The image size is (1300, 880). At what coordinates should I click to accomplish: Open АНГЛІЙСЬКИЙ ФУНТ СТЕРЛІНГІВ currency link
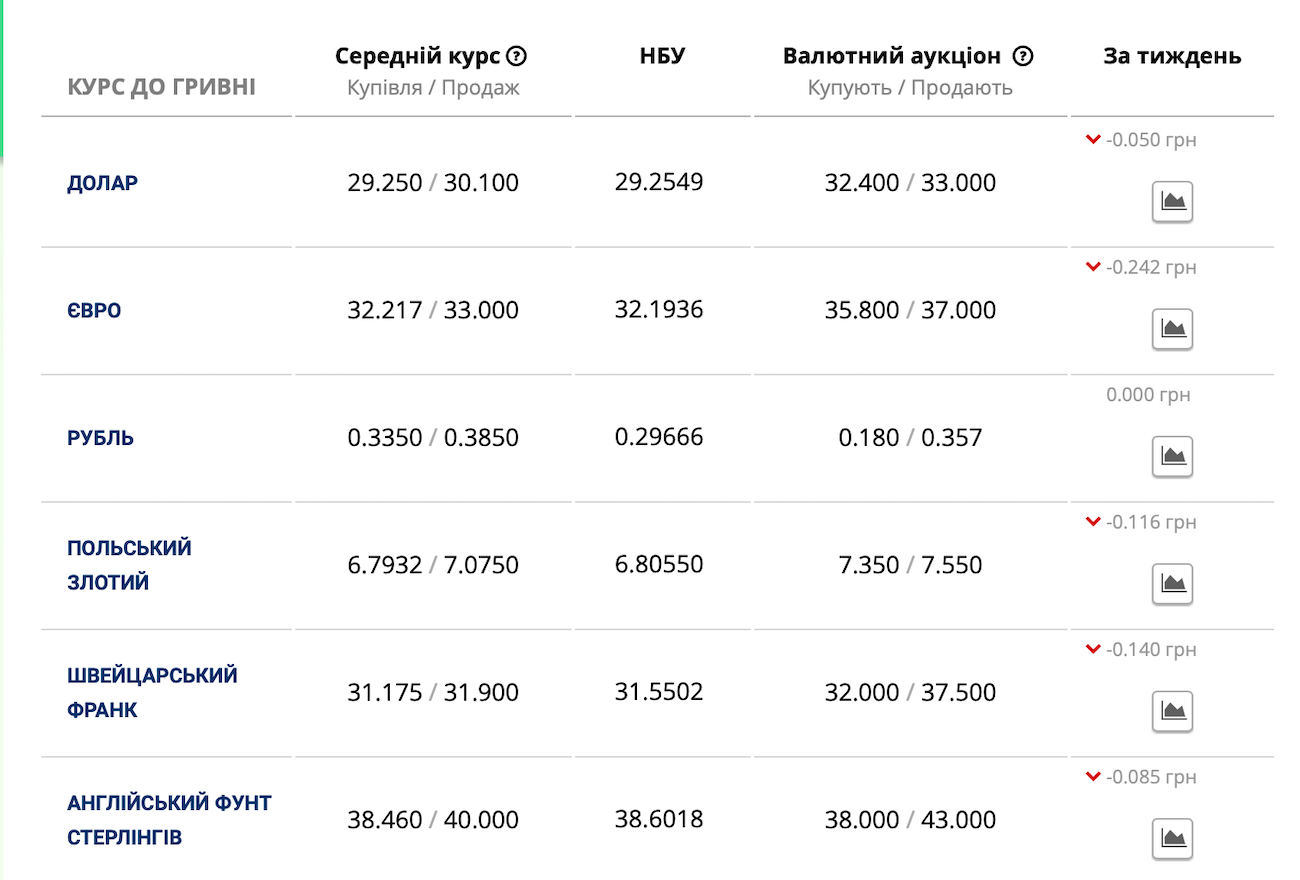pos(169,819)
